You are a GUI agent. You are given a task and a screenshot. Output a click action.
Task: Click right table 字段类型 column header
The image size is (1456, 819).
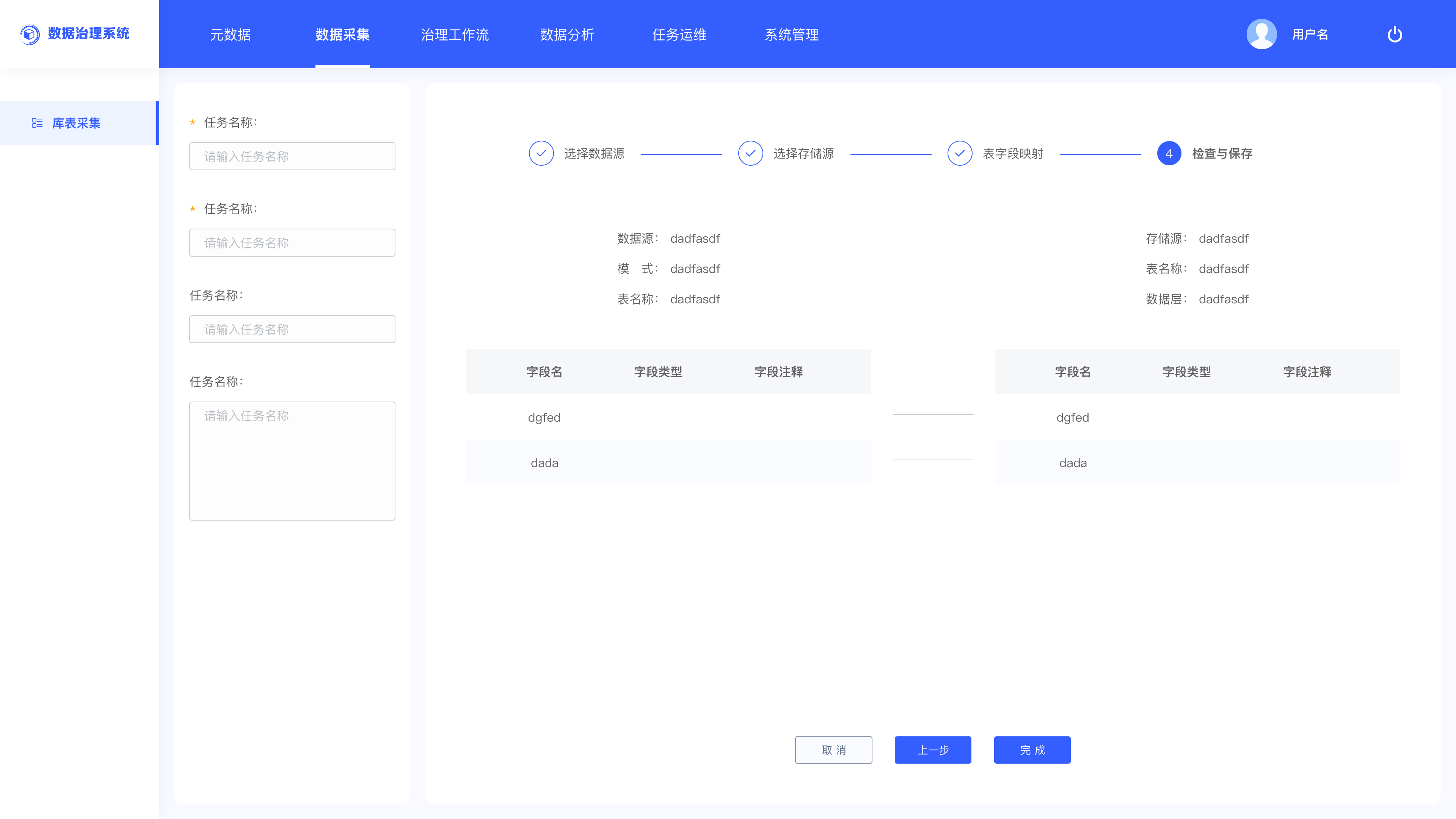1186,372
